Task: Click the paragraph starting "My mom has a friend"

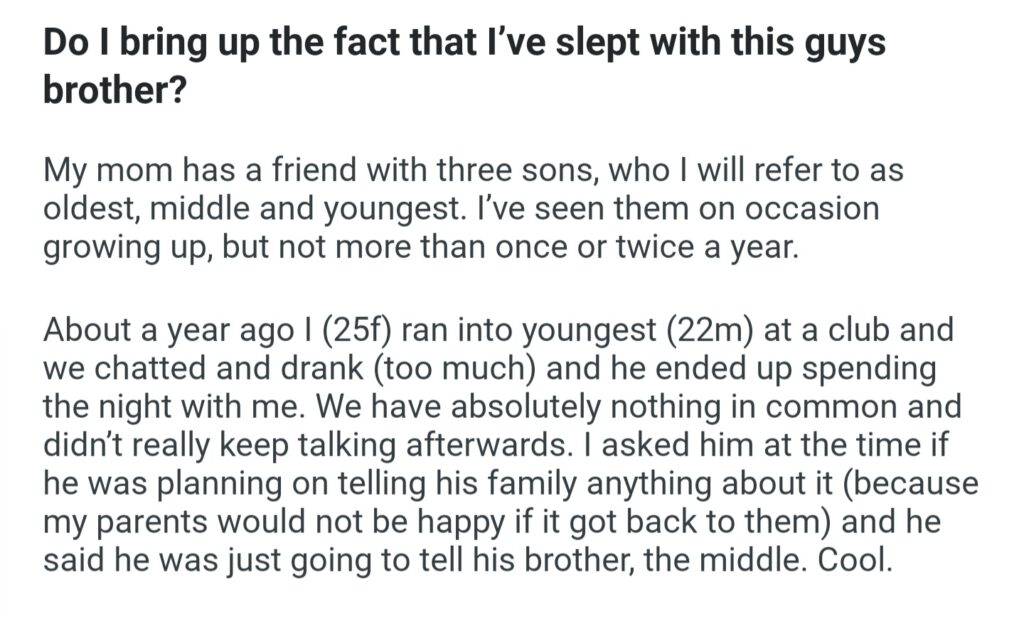Action: point(472,209)
